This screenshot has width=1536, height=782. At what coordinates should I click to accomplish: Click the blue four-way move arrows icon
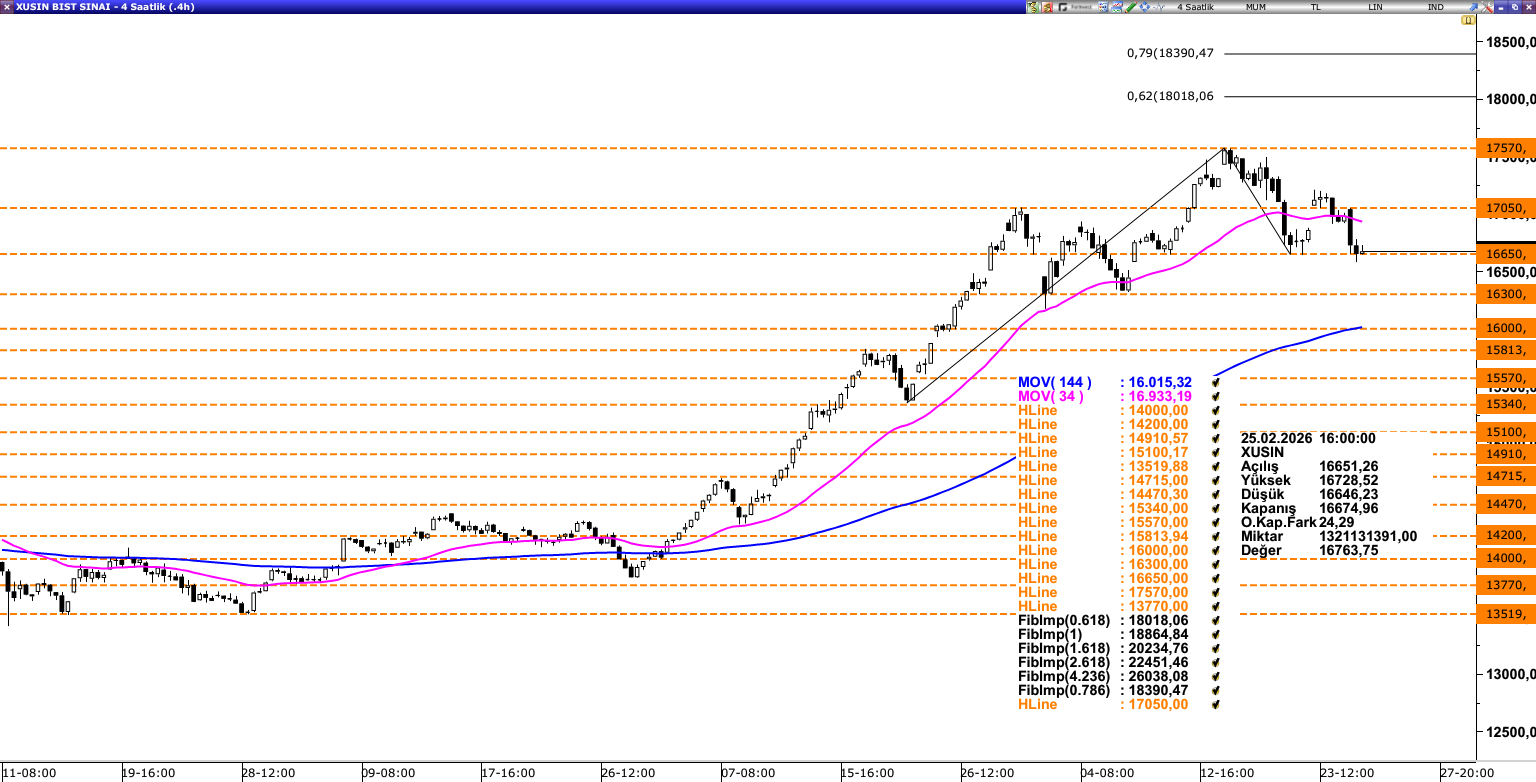point(1144,7)
